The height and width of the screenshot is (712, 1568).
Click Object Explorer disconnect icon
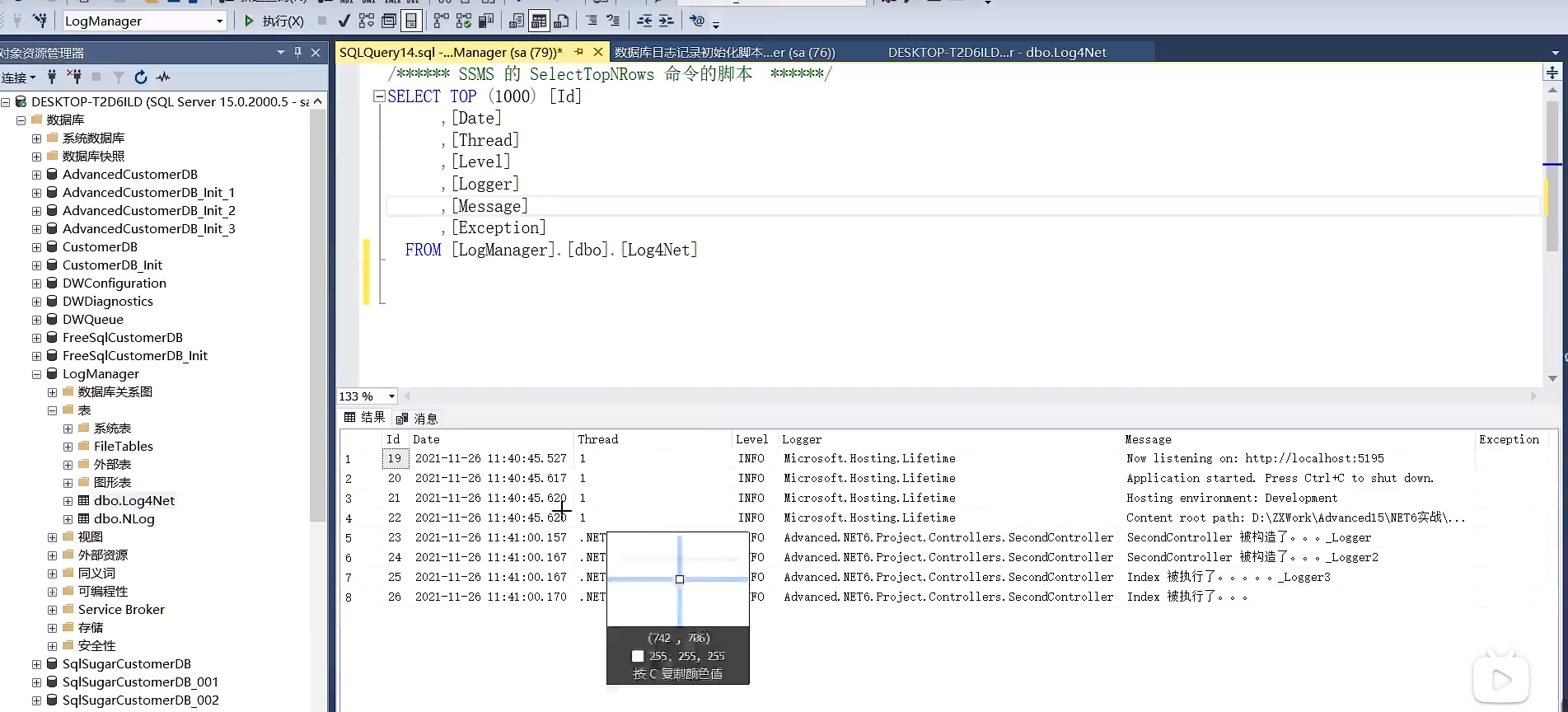[x=74, y=77]
